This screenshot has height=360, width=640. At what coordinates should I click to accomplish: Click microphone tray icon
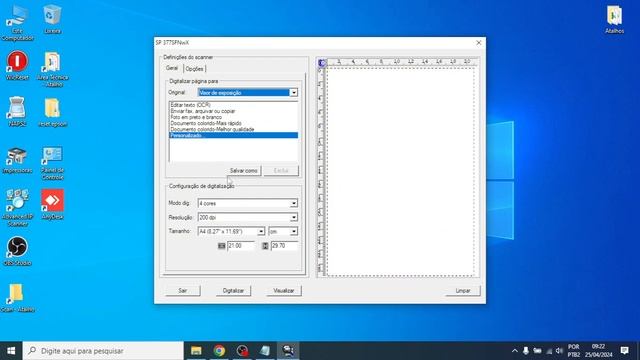click(526, 351)
